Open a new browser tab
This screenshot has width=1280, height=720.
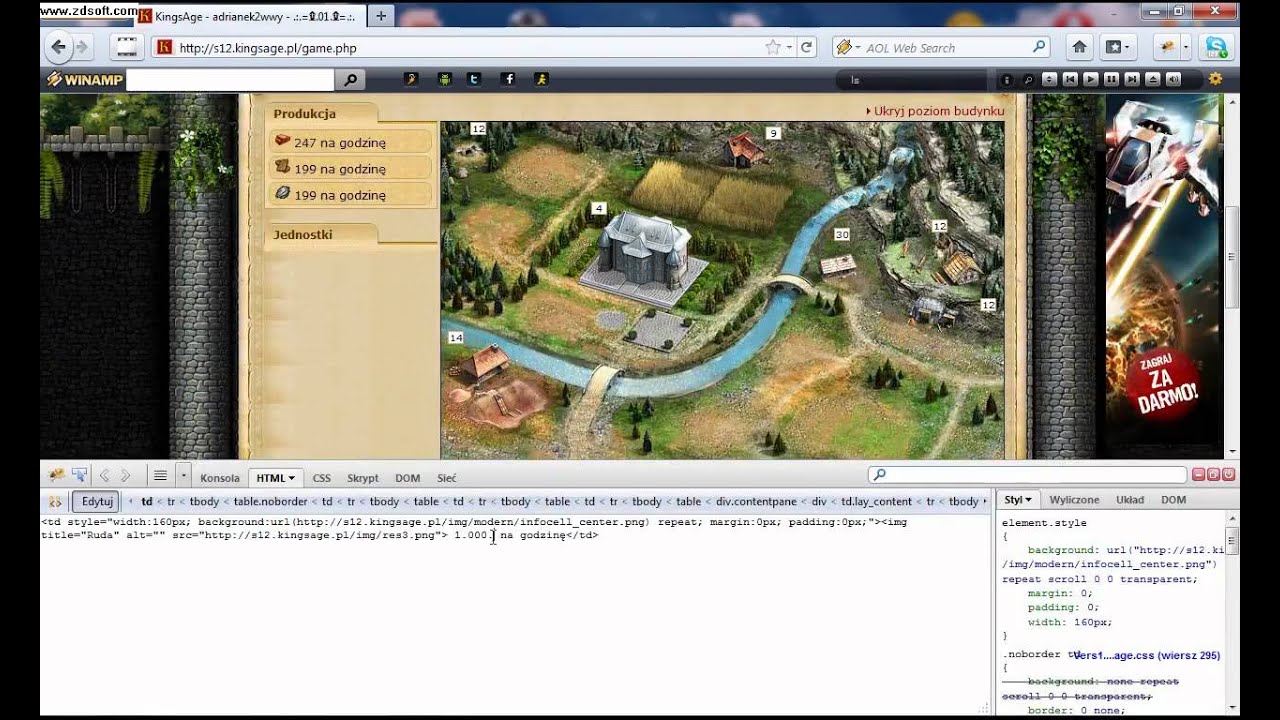(380, 16)
